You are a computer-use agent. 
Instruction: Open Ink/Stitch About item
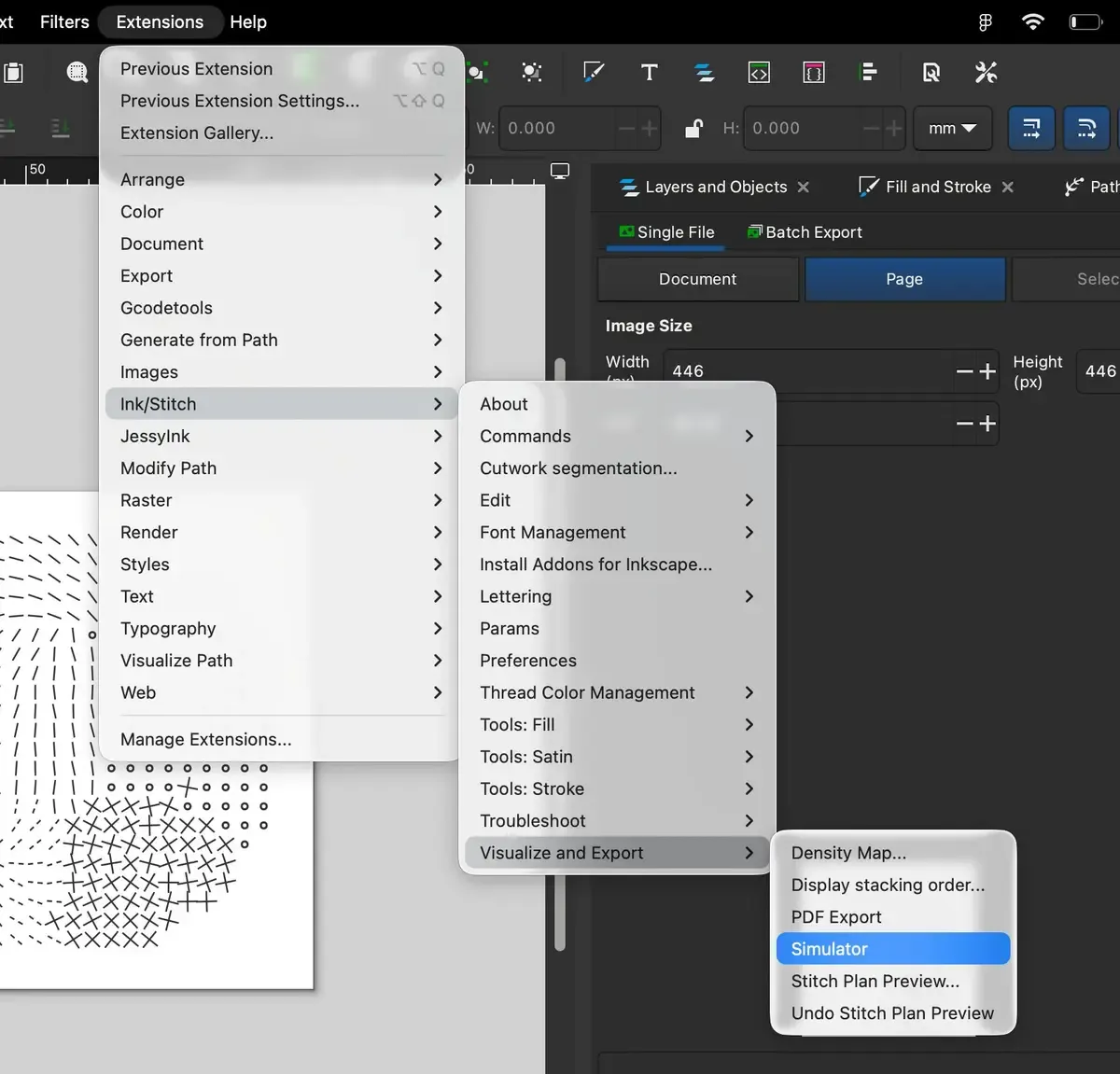tap(617, 404)
